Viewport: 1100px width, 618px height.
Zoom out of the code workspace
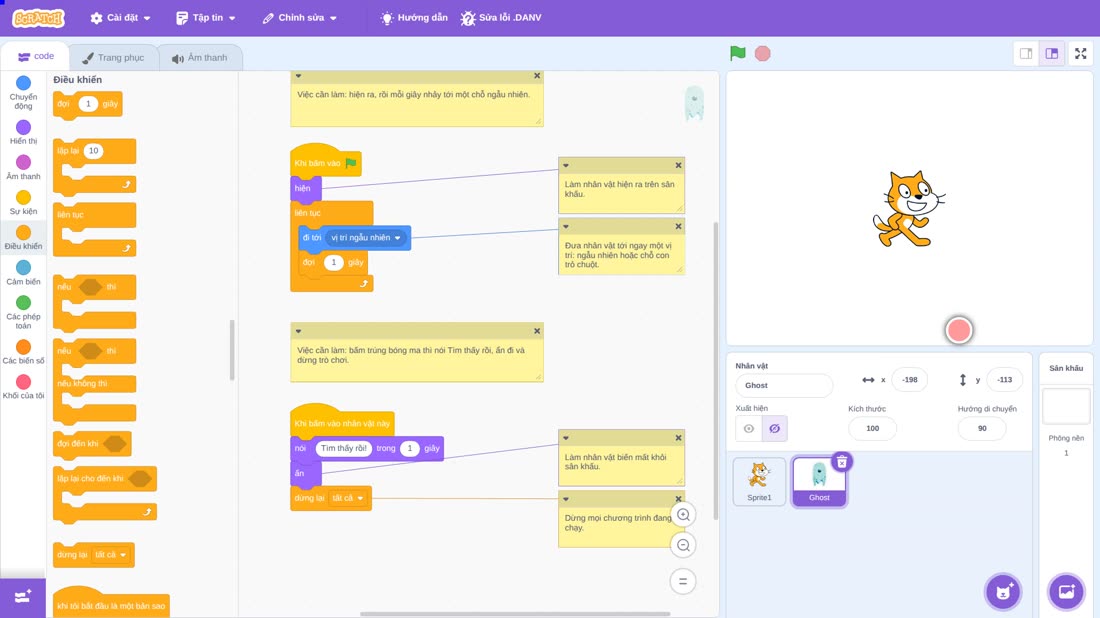(x=683, y=545)
